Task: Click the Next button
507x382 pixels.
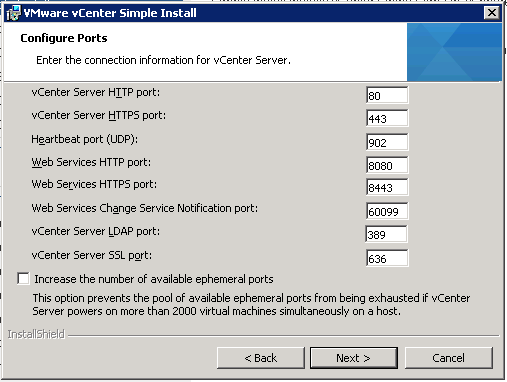Action: click(354, 358)
